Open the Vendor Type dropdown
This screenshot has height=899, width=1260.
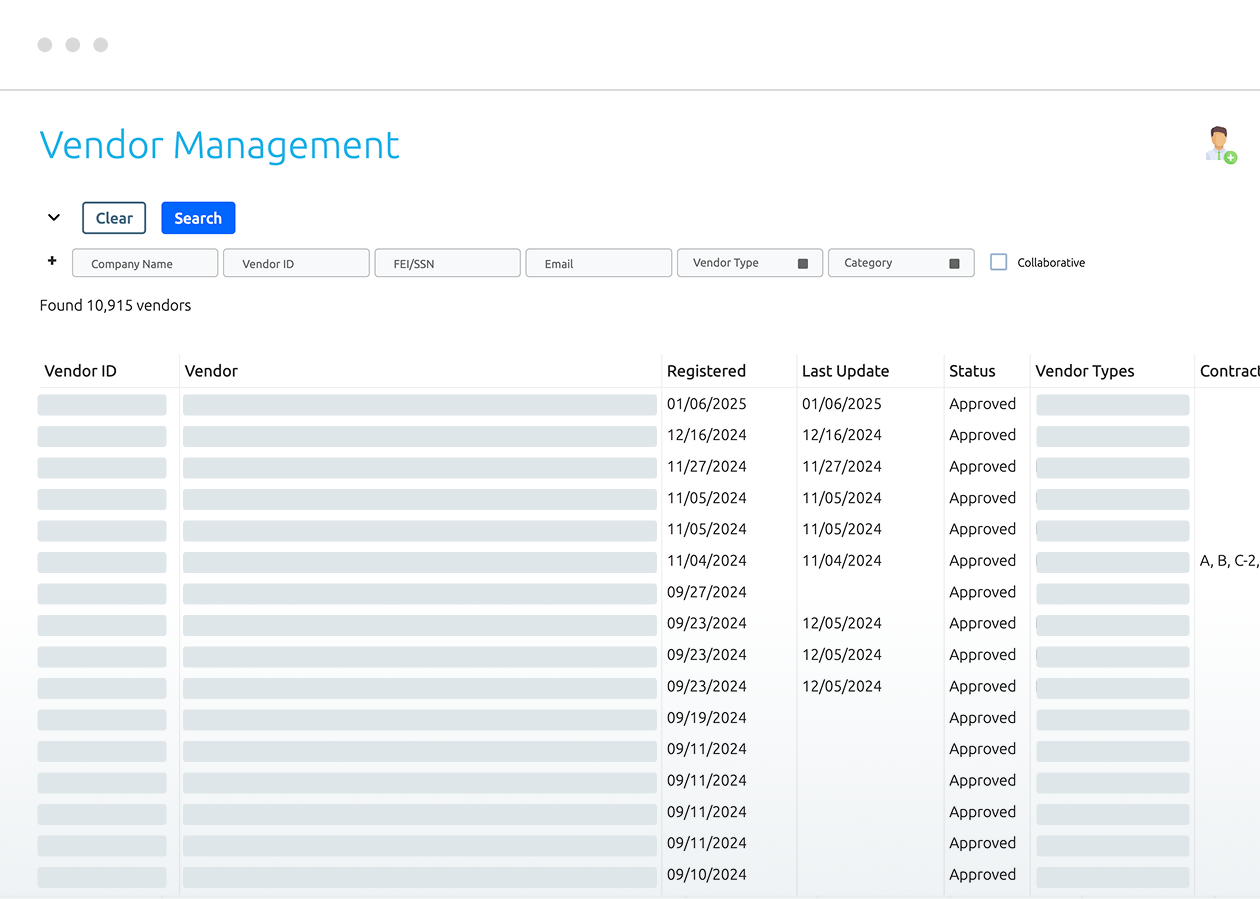(750, 263)
